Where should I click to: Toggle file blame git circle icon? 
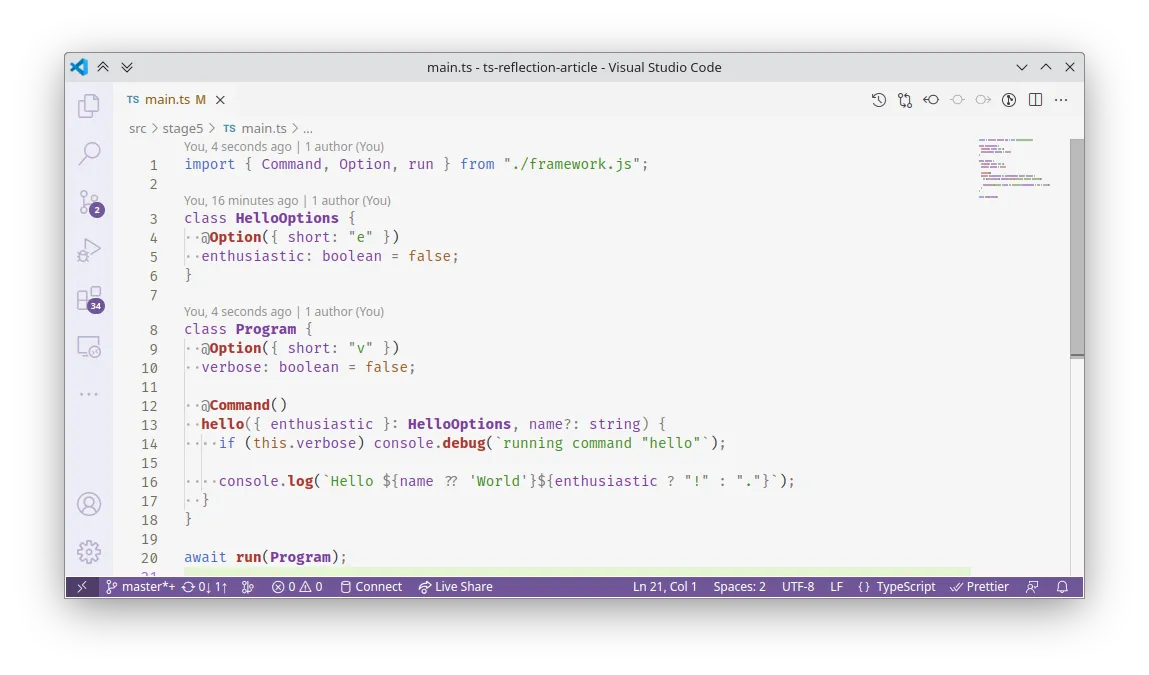(x=1009, y=100)
